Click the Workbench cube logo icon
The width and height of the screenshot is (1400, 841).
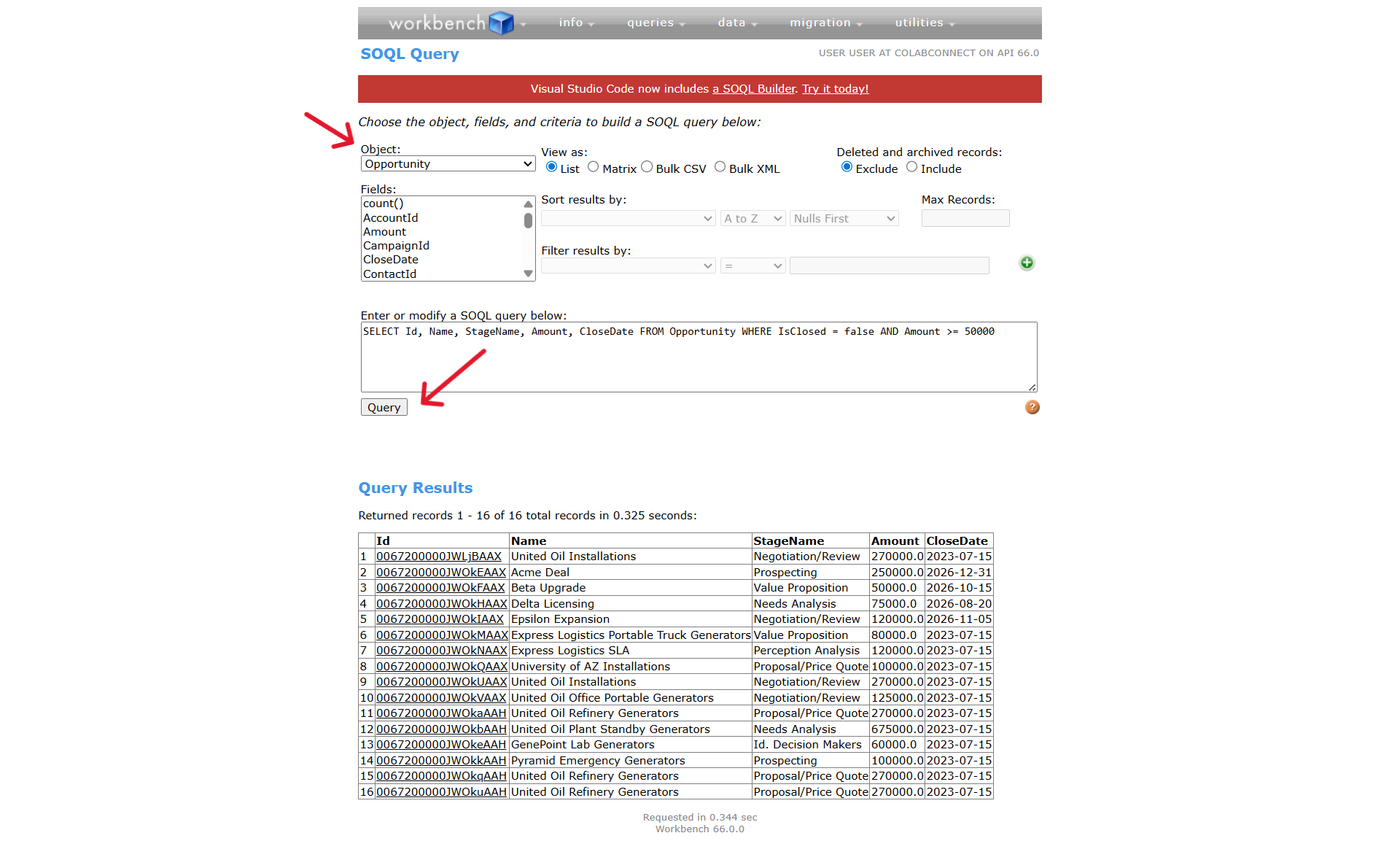pyautogui.click(x=501, y=23)
